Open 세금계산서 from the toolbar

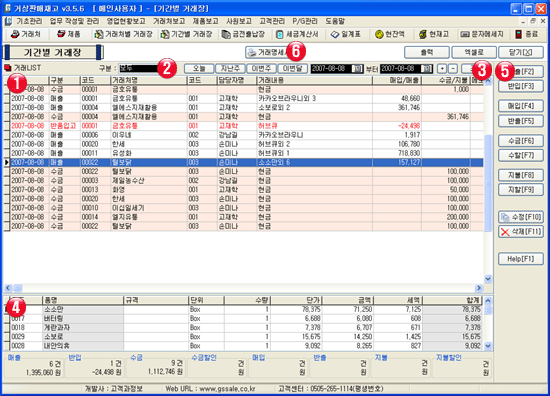[x=297, y=34]
